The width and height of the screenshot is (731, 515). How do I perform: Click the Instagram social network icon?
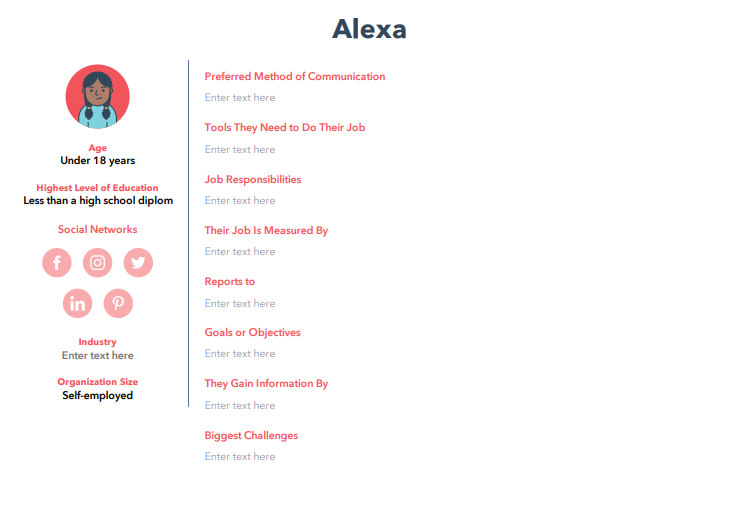coord(97,263)
